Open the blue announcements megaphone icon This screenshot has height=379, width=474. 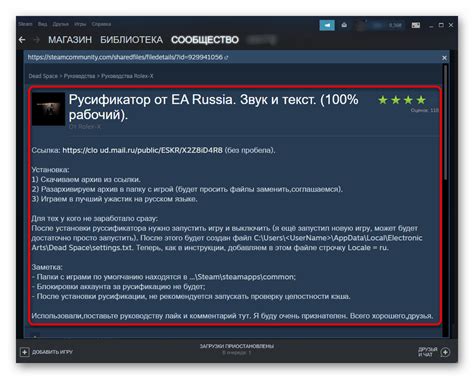327,25
